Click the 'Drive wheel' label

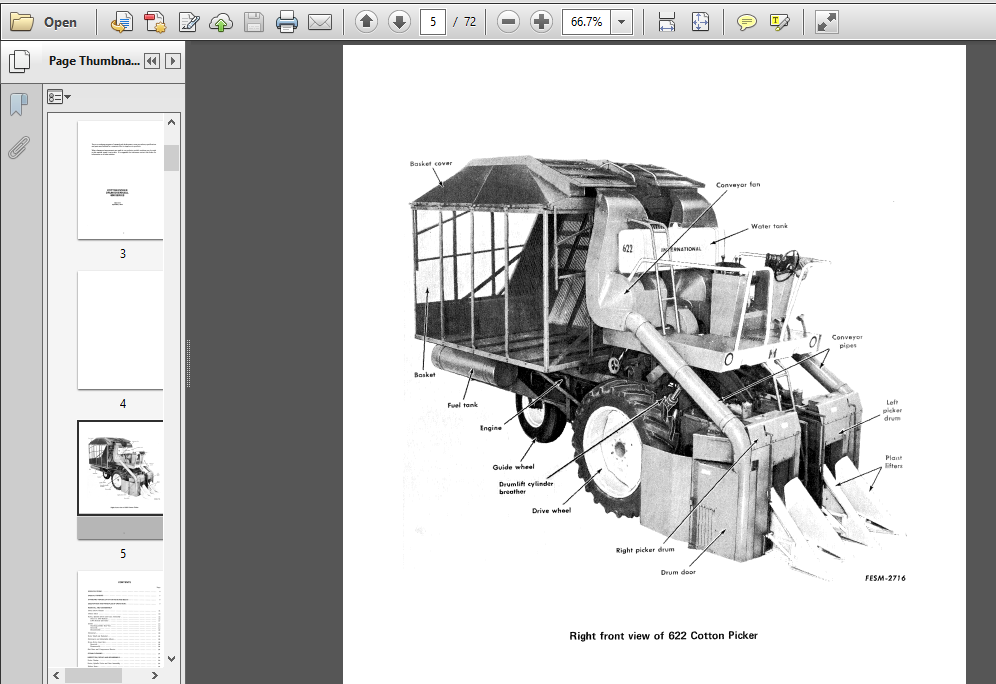(x=551, y=511)
